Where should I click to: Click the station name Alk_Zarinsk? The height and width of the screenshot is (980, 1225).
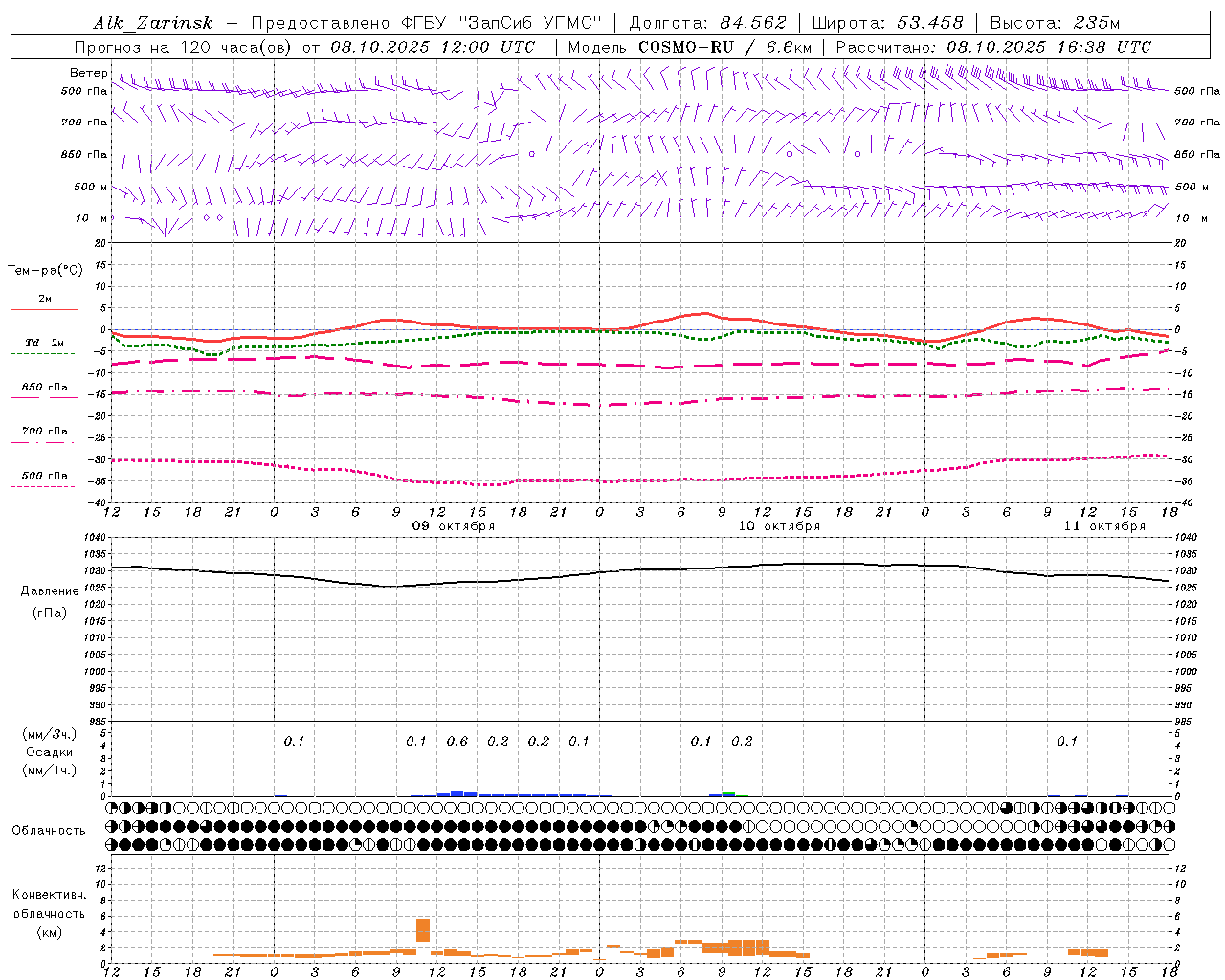(152, 24)
